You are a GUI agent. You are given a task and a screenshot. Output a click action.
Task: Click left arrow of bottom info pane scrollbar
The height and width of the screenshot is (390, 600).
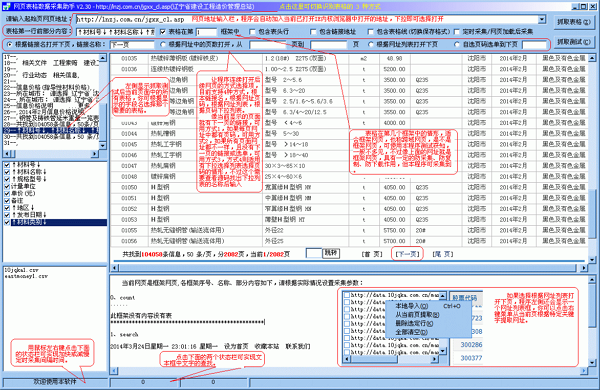tap(114, 371)
